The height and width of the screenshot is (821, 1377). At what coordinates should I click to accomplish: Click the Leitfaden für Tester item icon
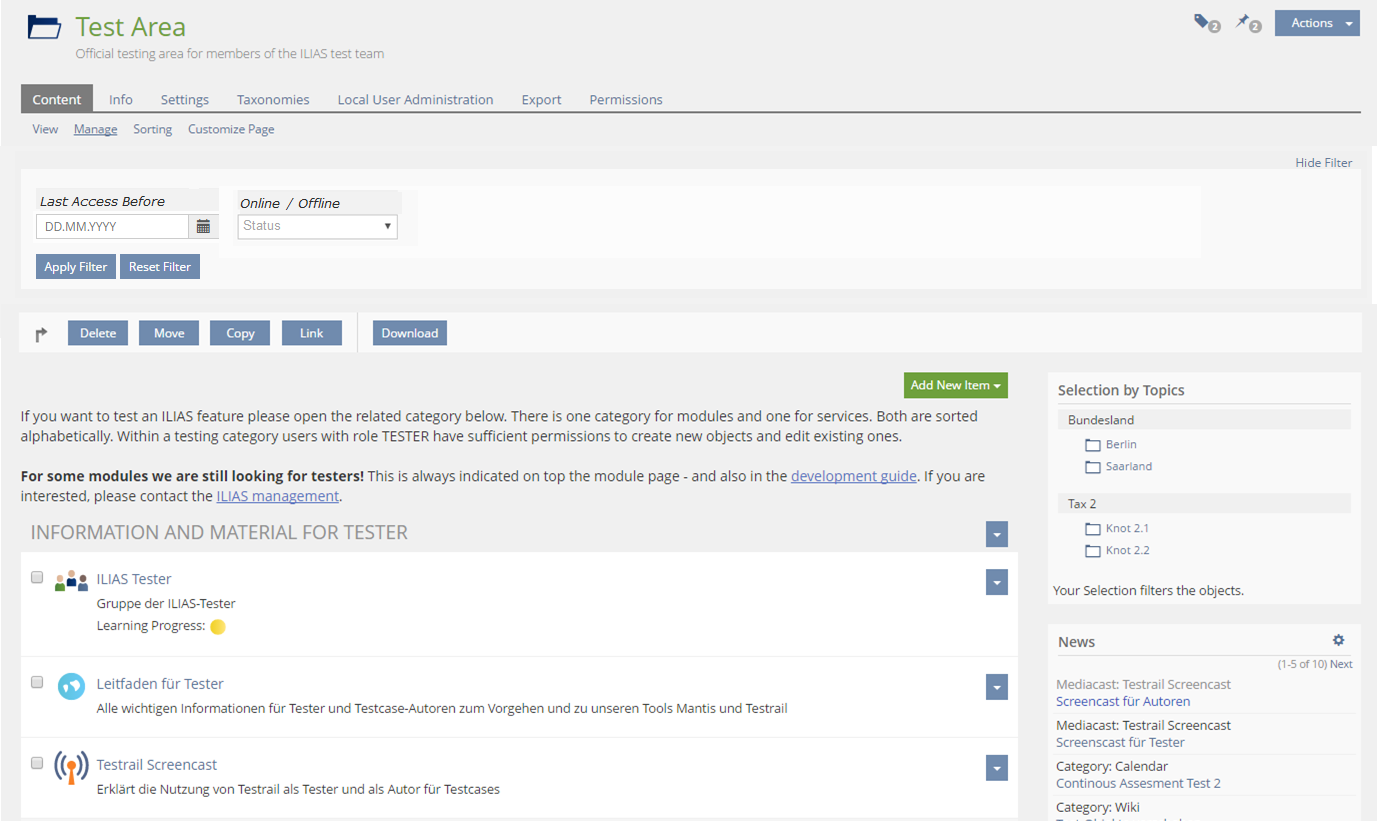click(x=71, y=686)
